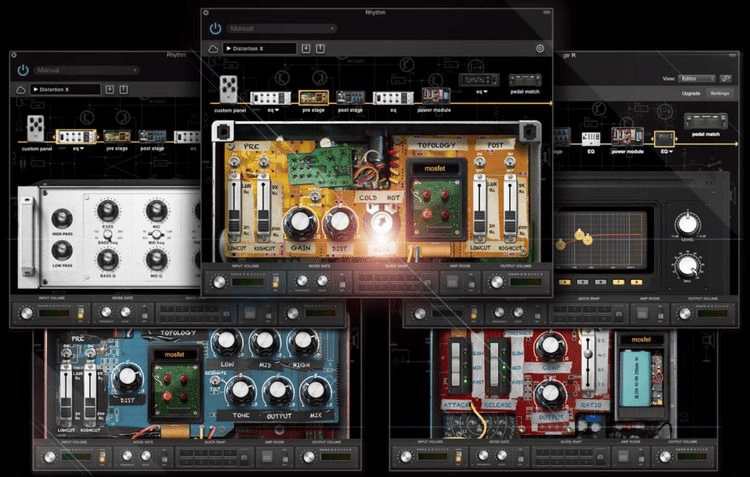Viewport: 750px width, 477px height.
Task: Click the POST highcut slider on the orange pedal
Action: 510,208
